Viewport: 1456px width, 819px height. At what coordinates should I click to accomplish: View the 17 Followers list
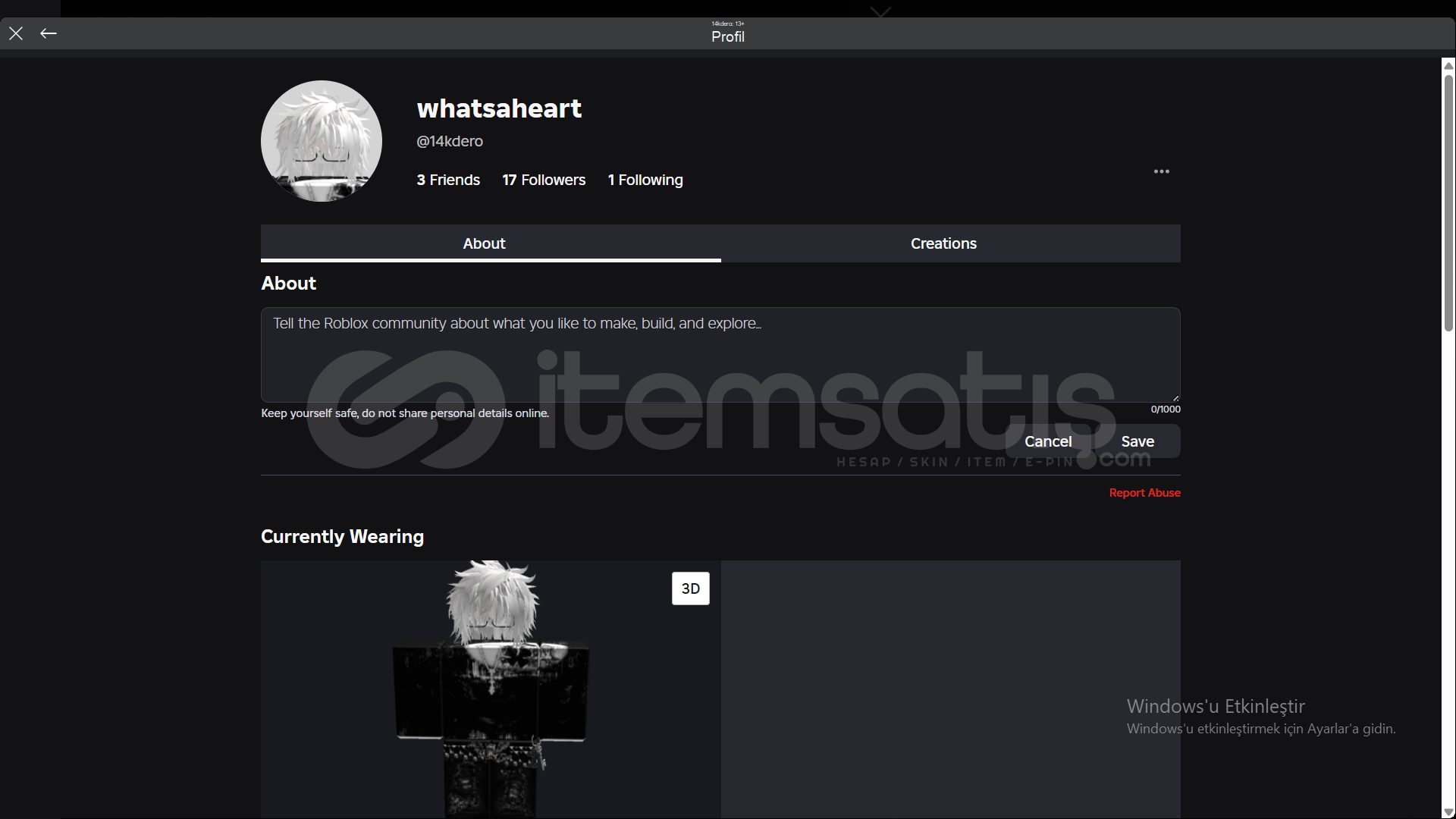(544, 180)
